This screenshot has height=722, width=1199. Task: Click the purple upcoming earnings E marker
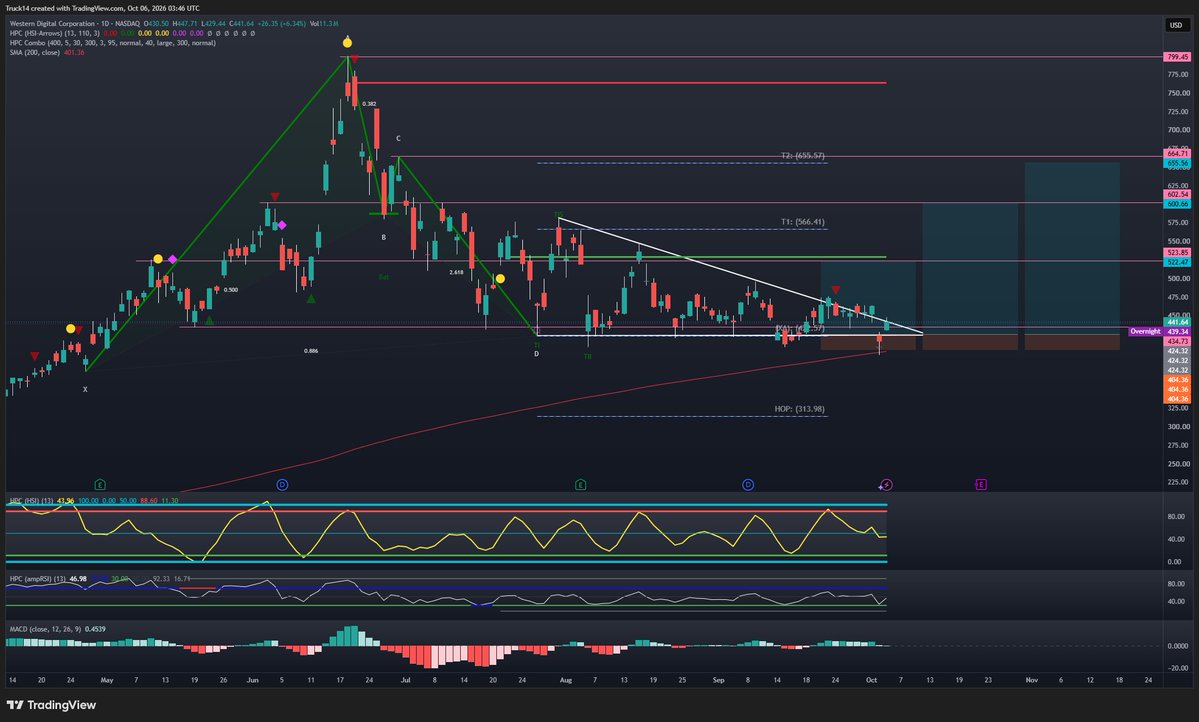coord(980,485)
